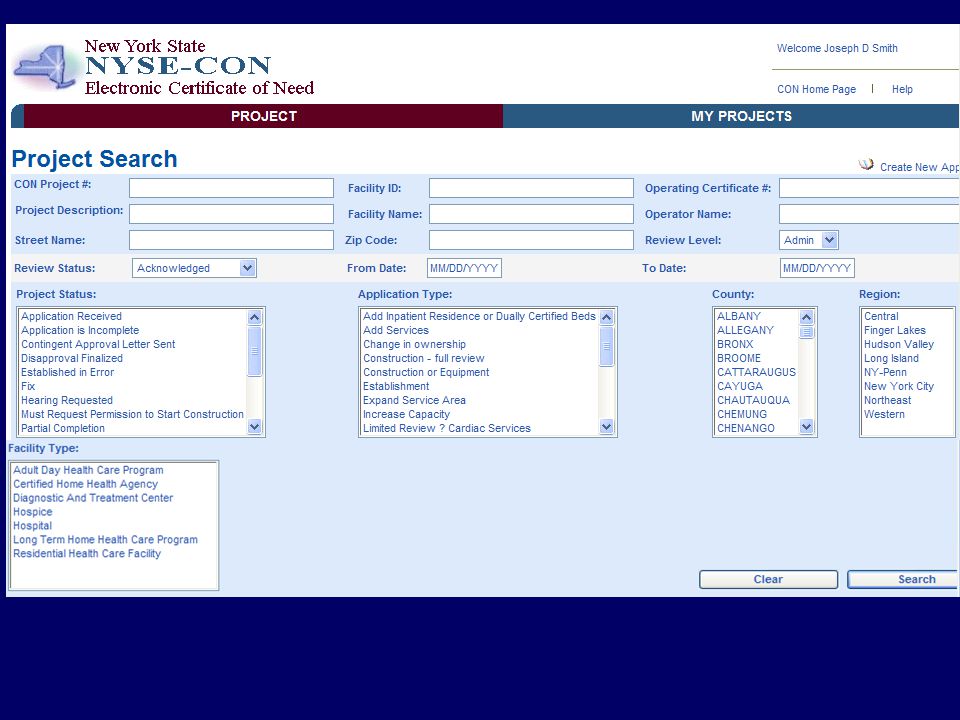Screen dimensions: 960x720
Task: Select Application is Incomplete status
Action: click(x=80, y=331)
